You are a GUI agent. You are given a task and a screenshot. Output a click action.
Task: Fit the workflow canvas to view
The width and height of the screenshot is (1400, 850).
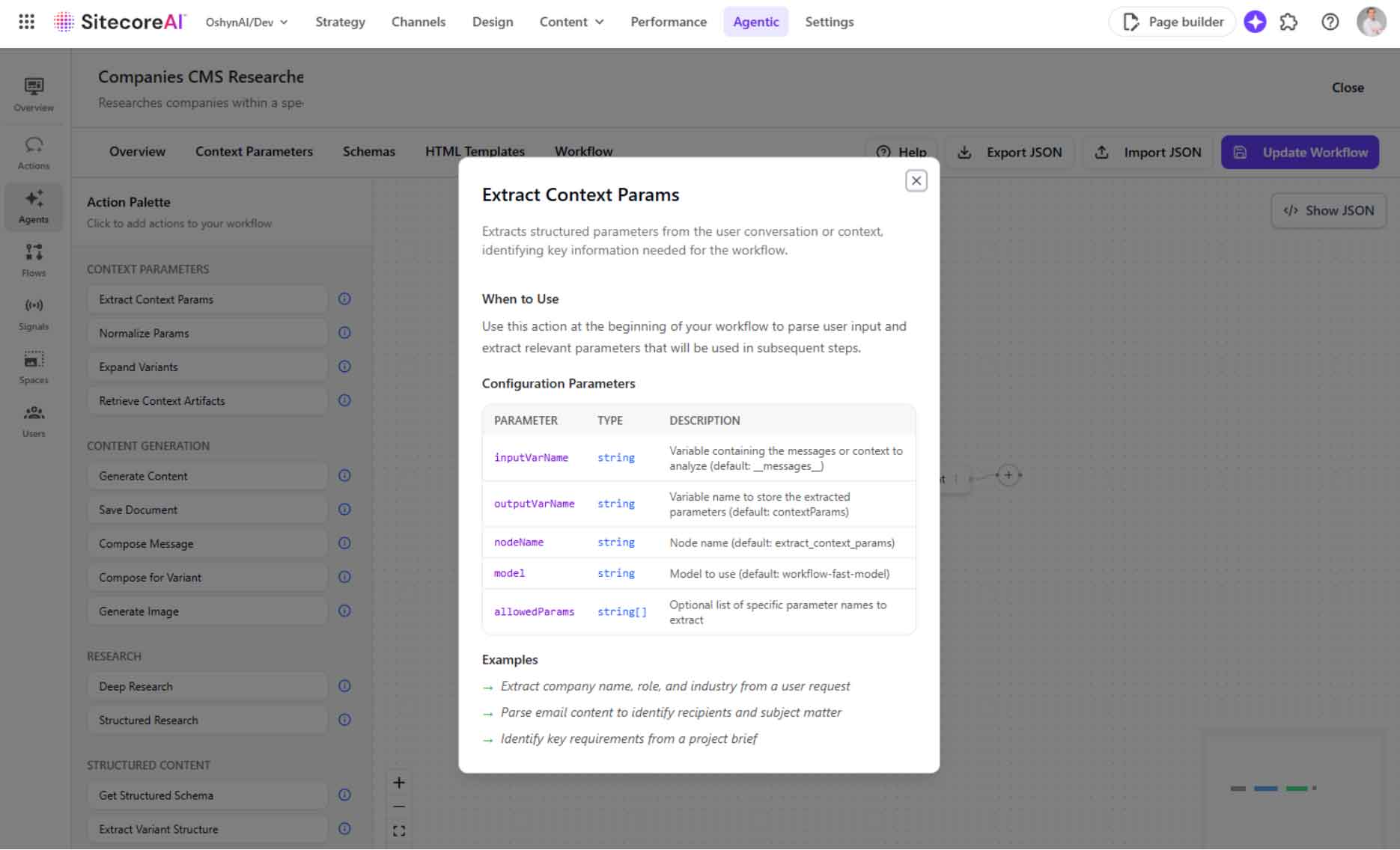(399, 831)
